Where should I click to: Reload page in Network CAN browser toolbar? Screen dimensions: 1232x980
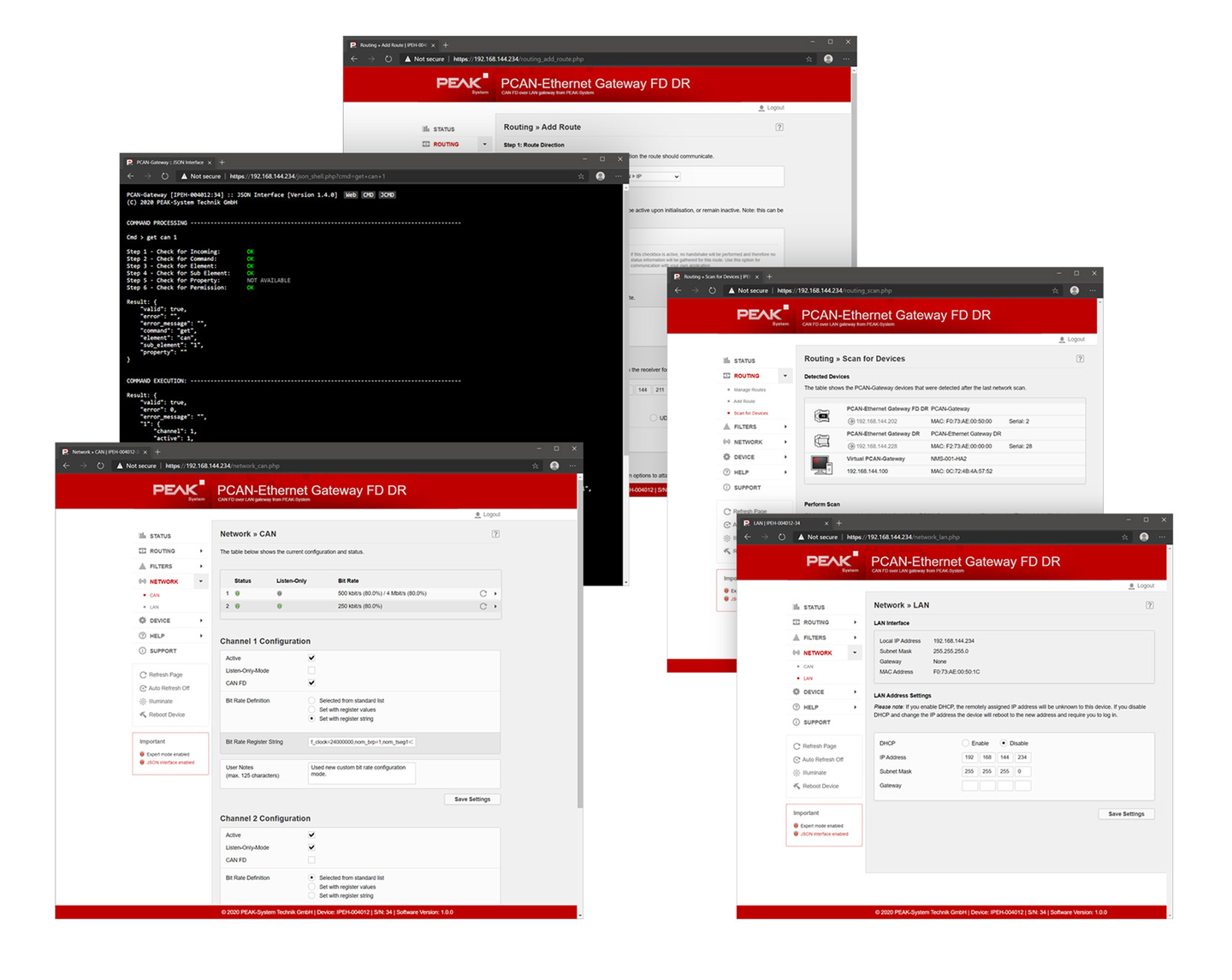tap(100, 466)
